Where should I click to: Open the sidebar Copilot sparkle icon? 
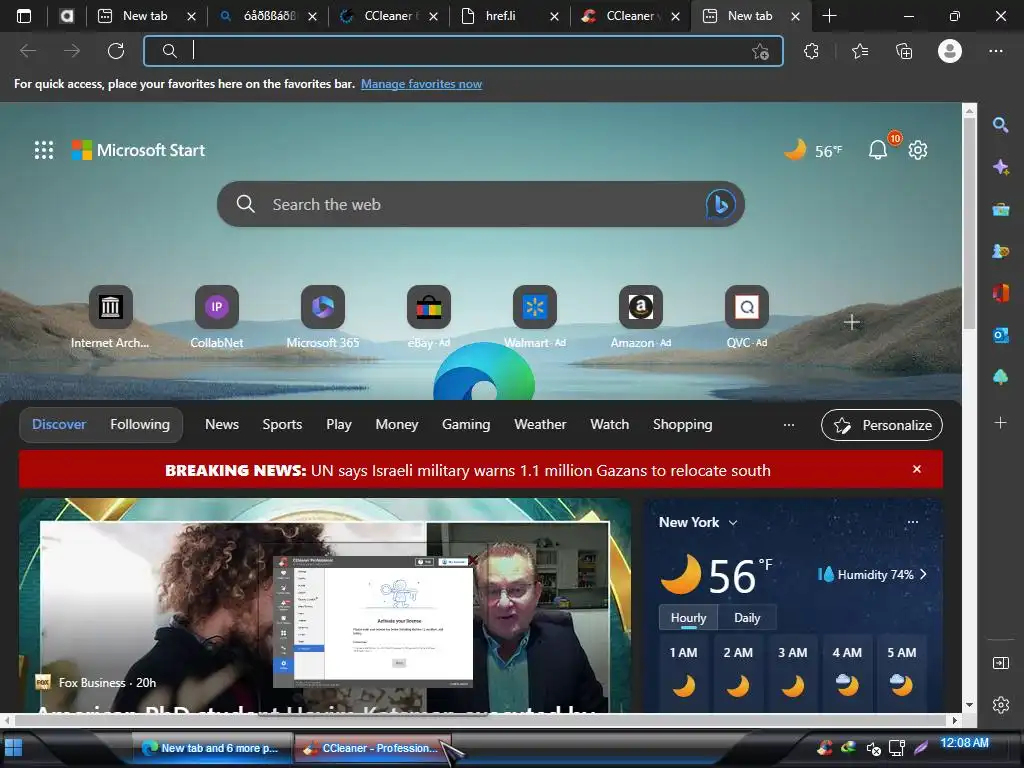(x=1000, y=167)
